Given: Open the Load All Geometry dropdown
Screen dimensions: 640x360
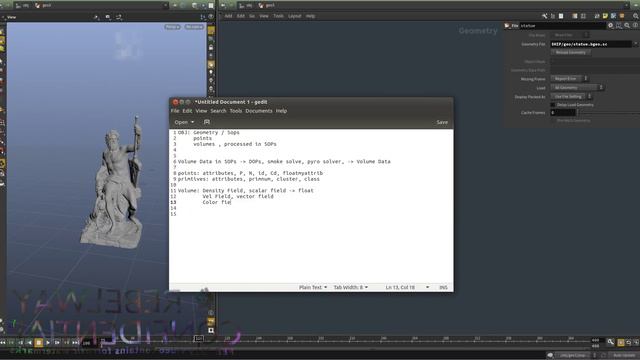Looking at the screenshot, I should pyautogui.click(x=577, y=87).
